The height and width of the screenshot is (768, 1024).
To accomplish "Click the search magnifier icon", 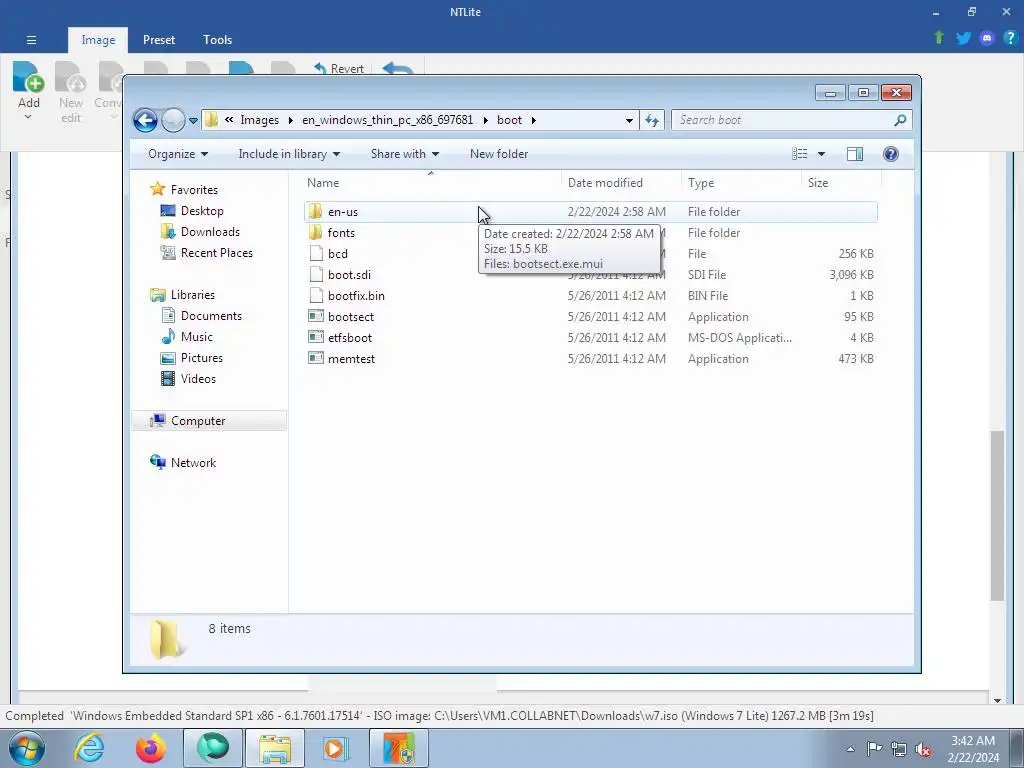I will coord(900,120).
